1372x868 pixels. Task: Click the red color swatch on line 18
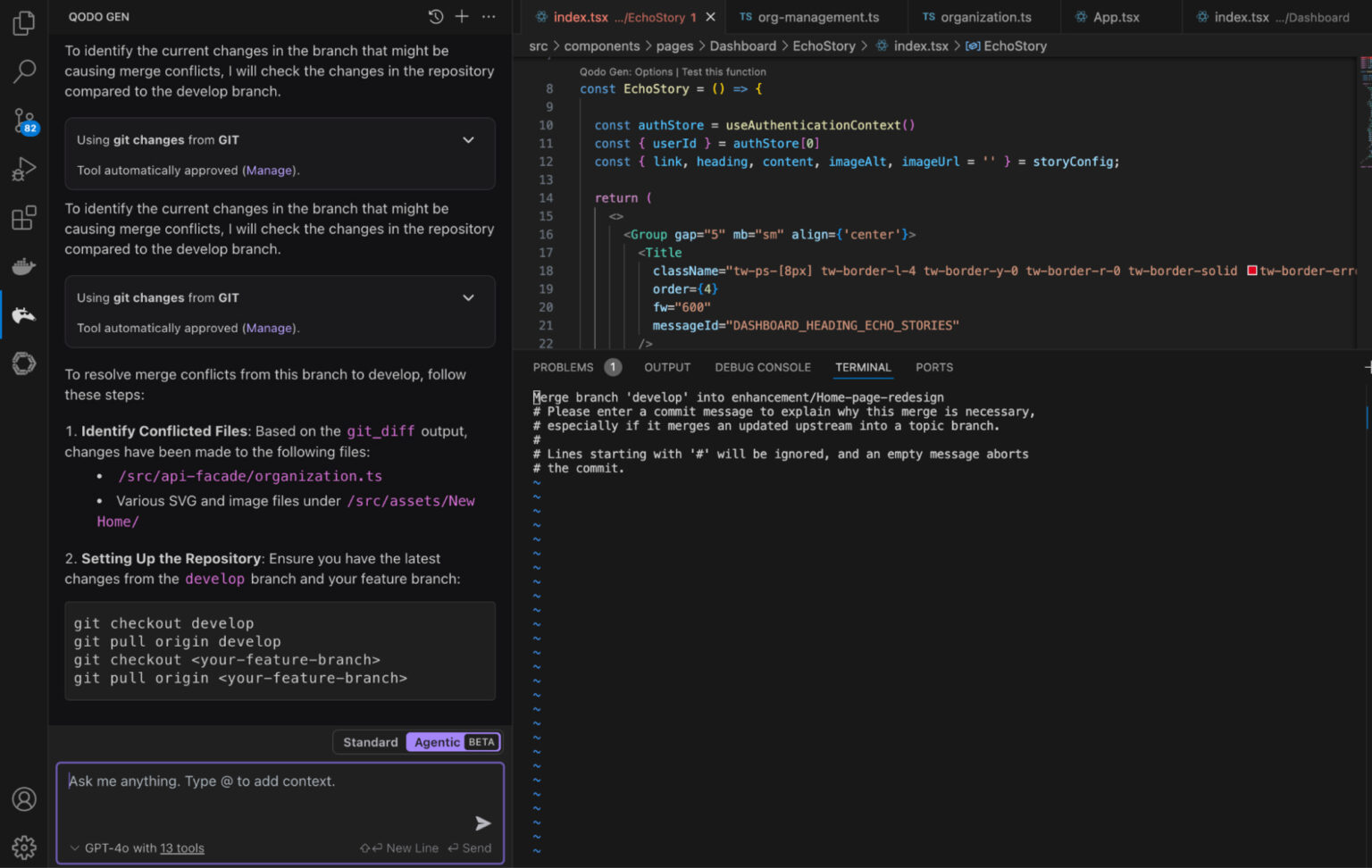click(1252, 270)
